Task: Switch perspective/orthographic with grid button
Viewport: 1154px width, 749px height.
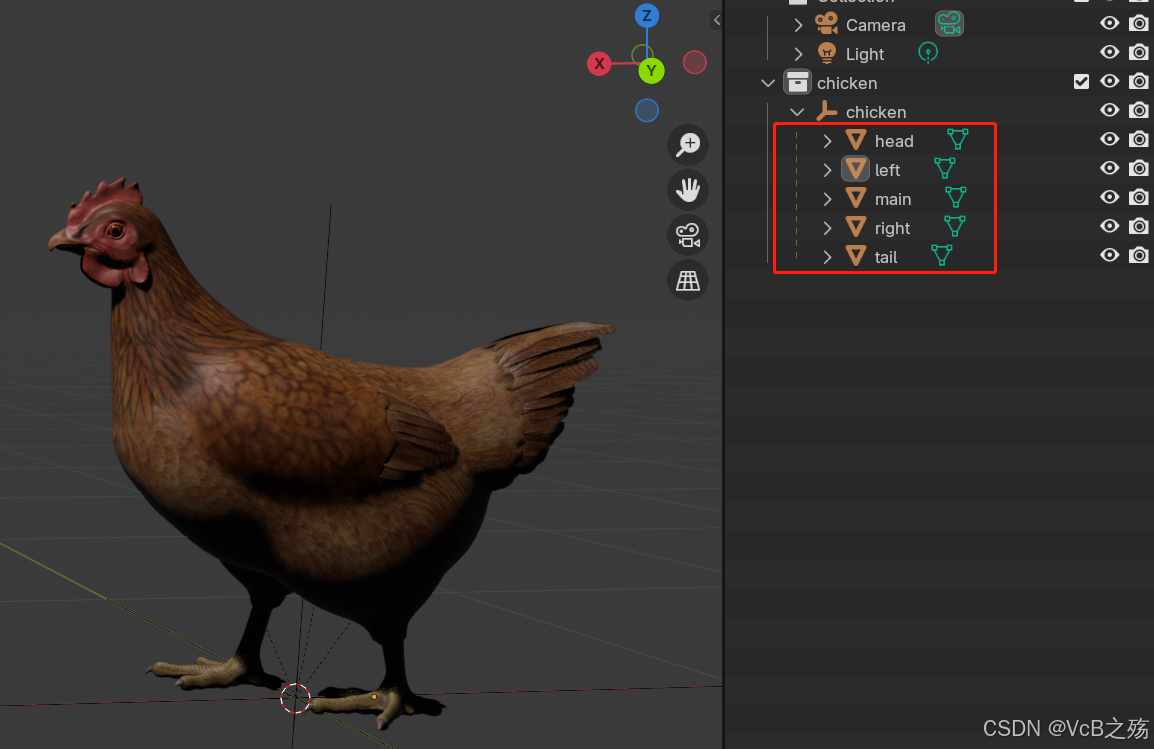Action: tap(688, 280)
